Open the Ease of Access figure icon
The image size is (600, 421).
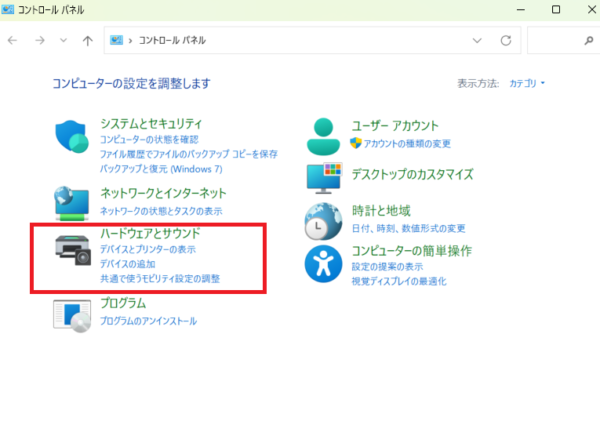pyautogui.click(x=323, y=264)
